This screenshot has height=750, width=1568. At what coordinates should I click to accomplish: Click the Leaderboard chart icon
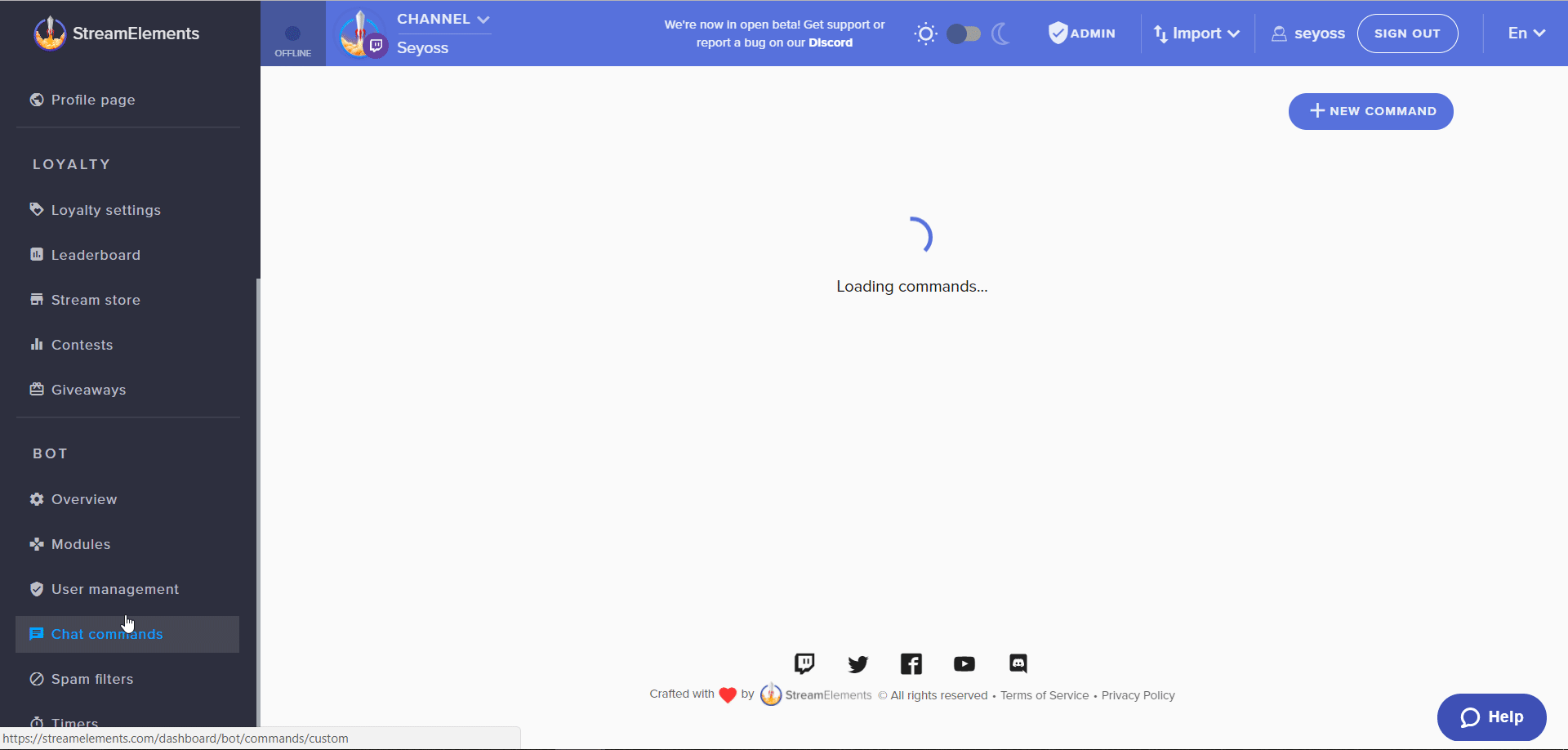[37, 254]
